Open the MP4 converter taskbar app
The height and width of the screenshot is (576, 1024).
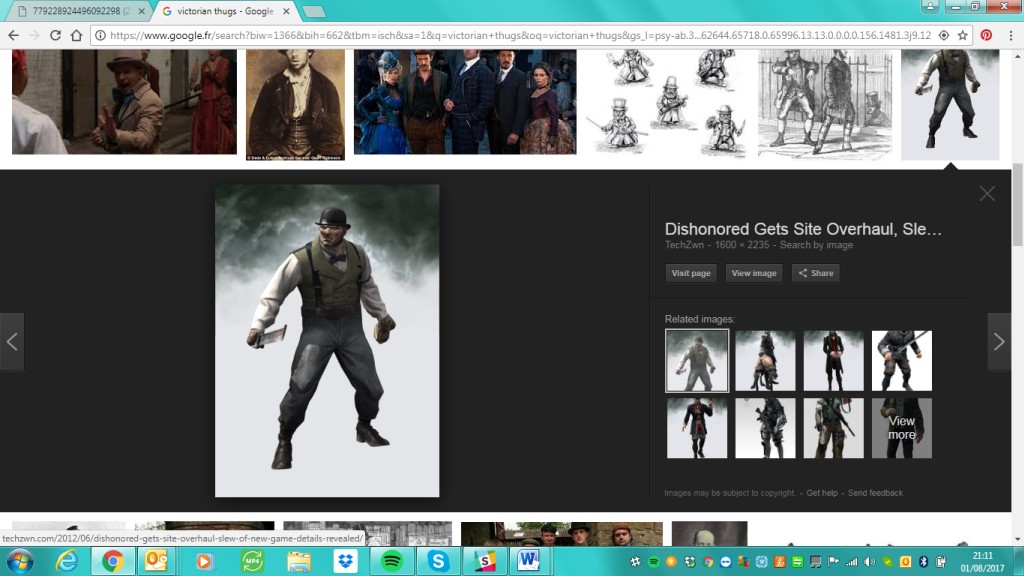tap(252, 562)
